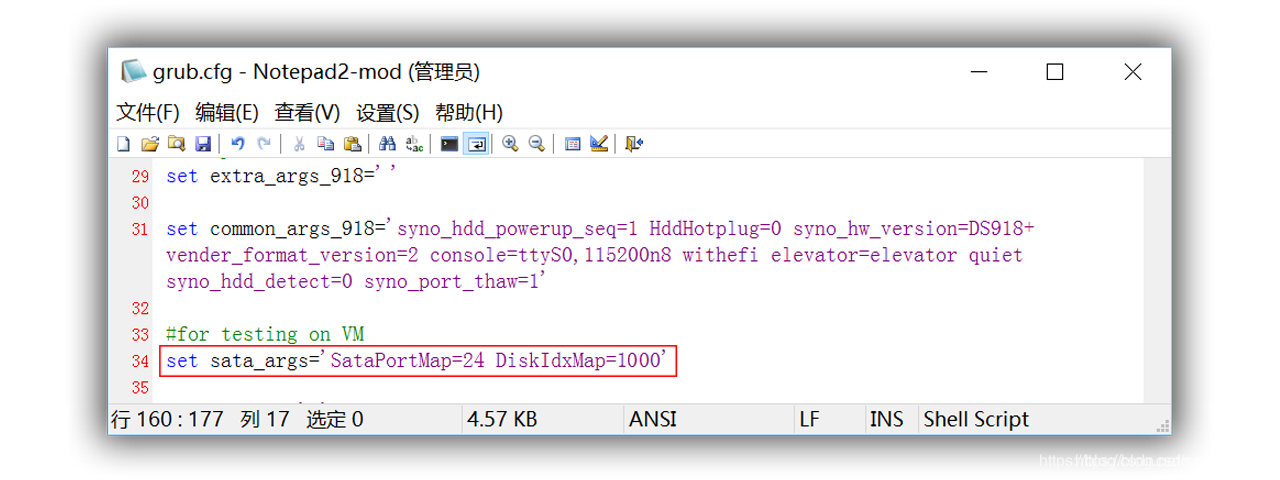Close the Notepad2-mod window

click(1132, 72)
